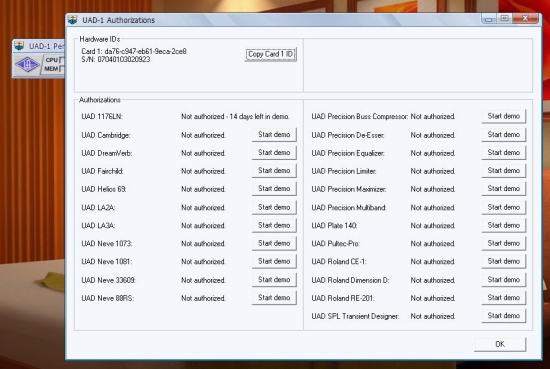Start demo for UAD Pultec-Pro

pos(504,243)
